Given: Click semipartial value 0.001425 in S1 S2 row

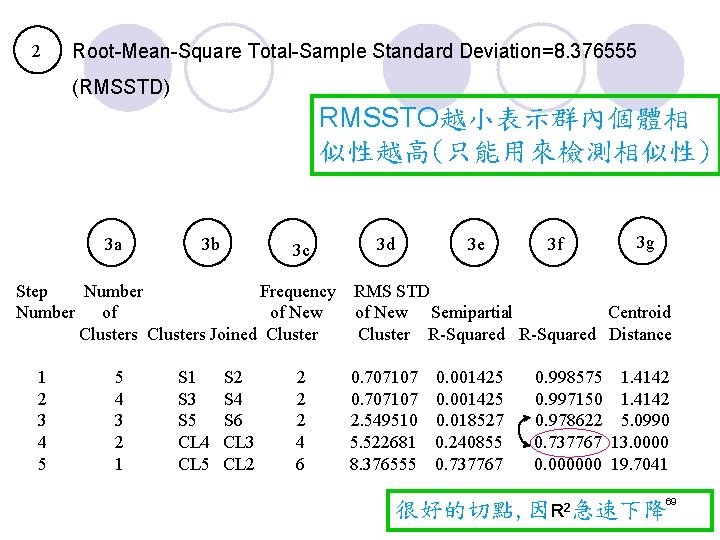Looking at the screenshot, I should point(469,377).
